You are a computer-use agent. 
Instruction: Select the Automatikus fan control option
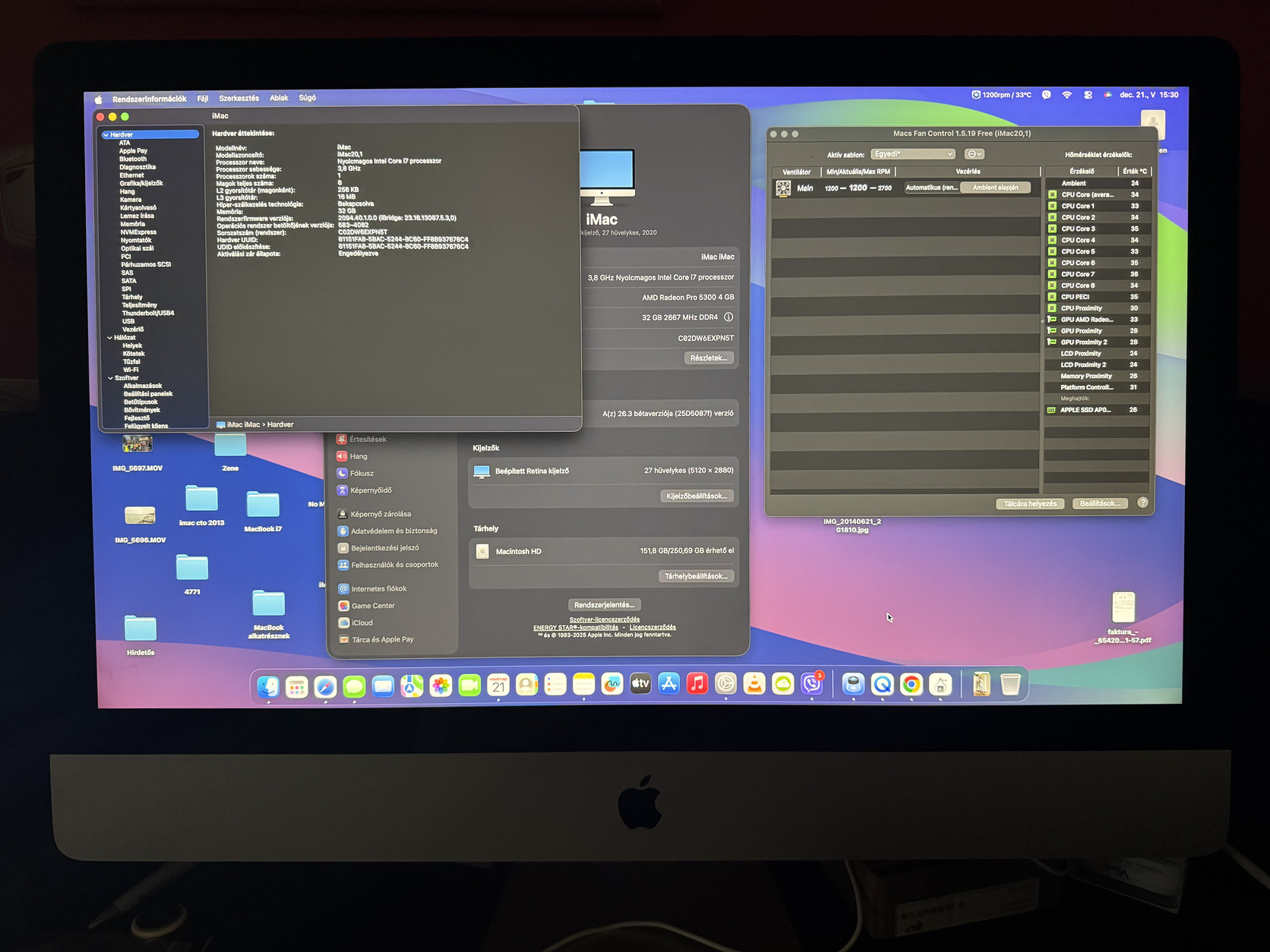tap(932, 188)
